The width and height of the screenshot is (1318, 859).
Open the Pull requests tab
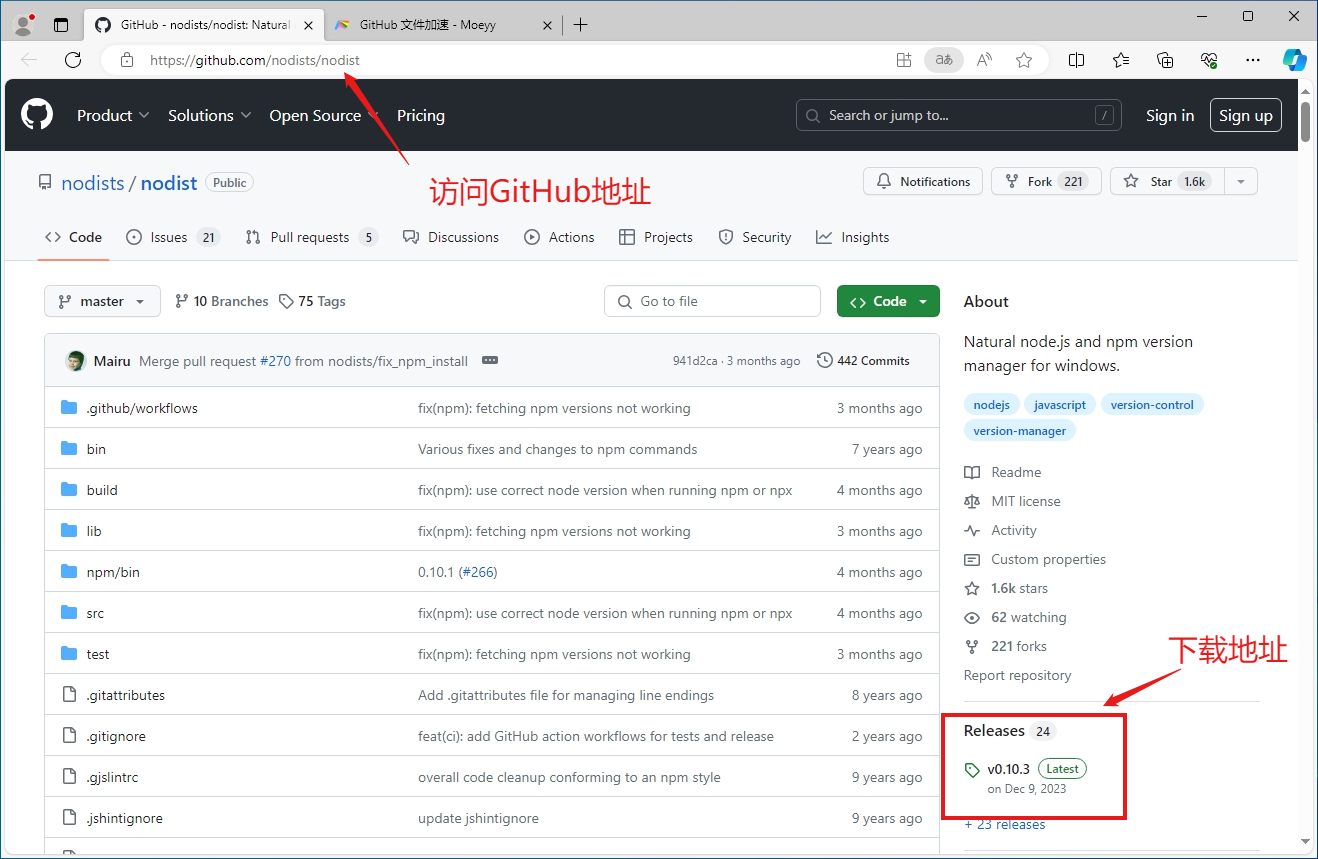pyautogui.click(x=311, y=237)
